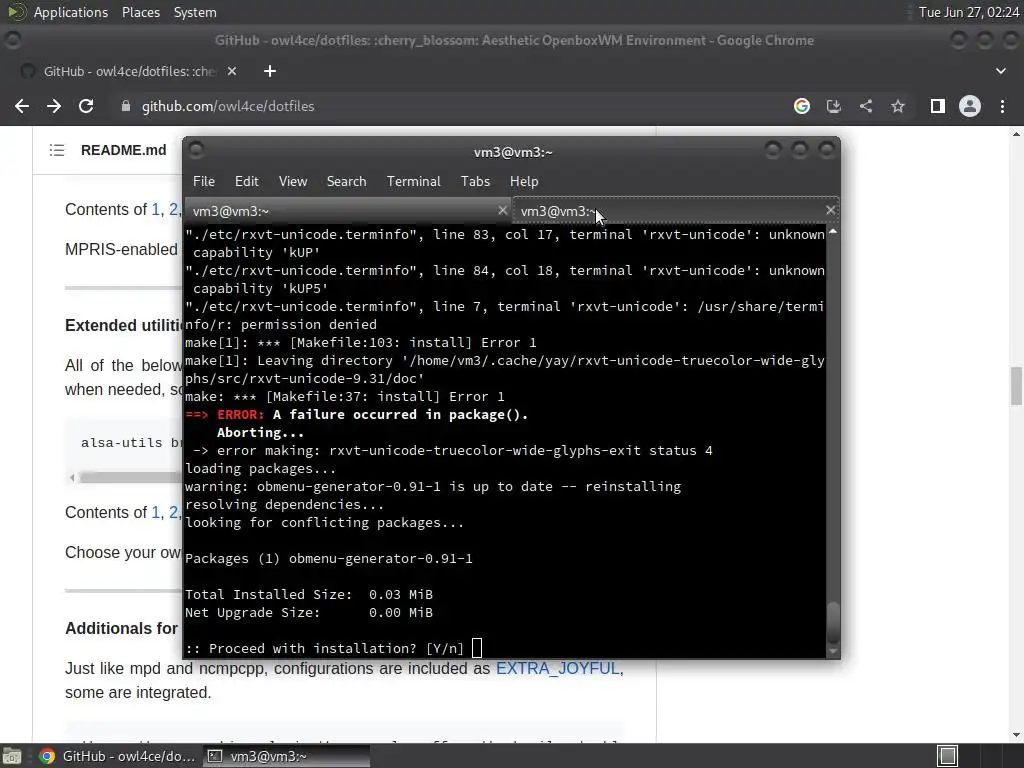Click 'Net Upgrade Size: 0.00 MiB' line
Viewport: 1024px width, 768px height.
309,613
